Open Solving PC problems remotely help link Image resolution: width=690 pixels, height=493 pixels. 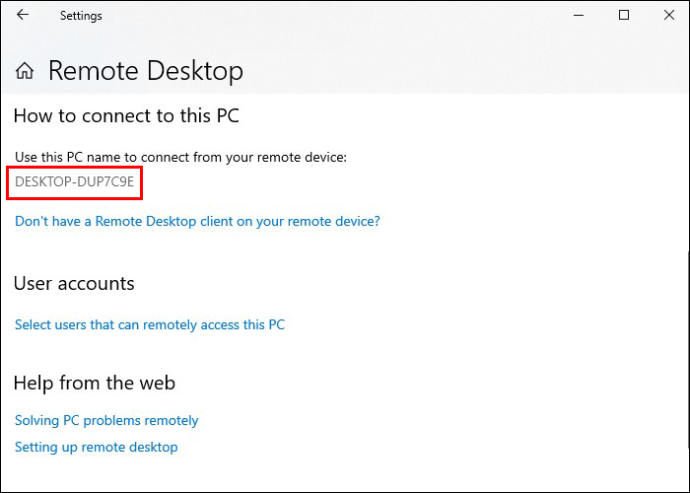(106, 420)
